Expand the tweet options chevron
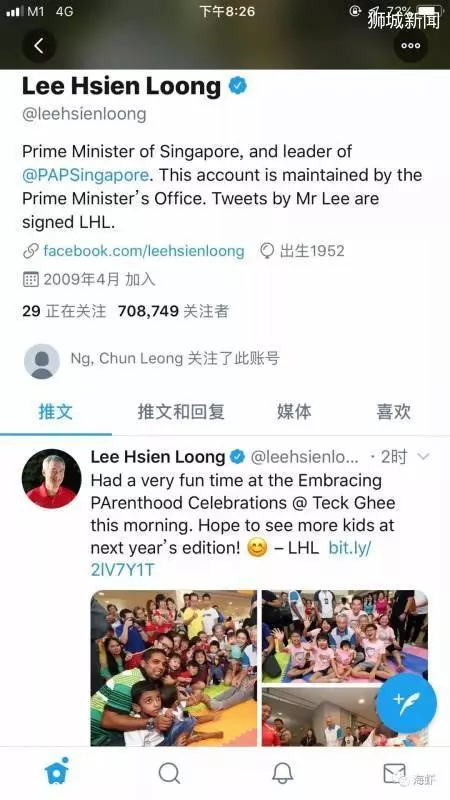The height and width of the screenshot is (800, 450). tap(423, 456)
